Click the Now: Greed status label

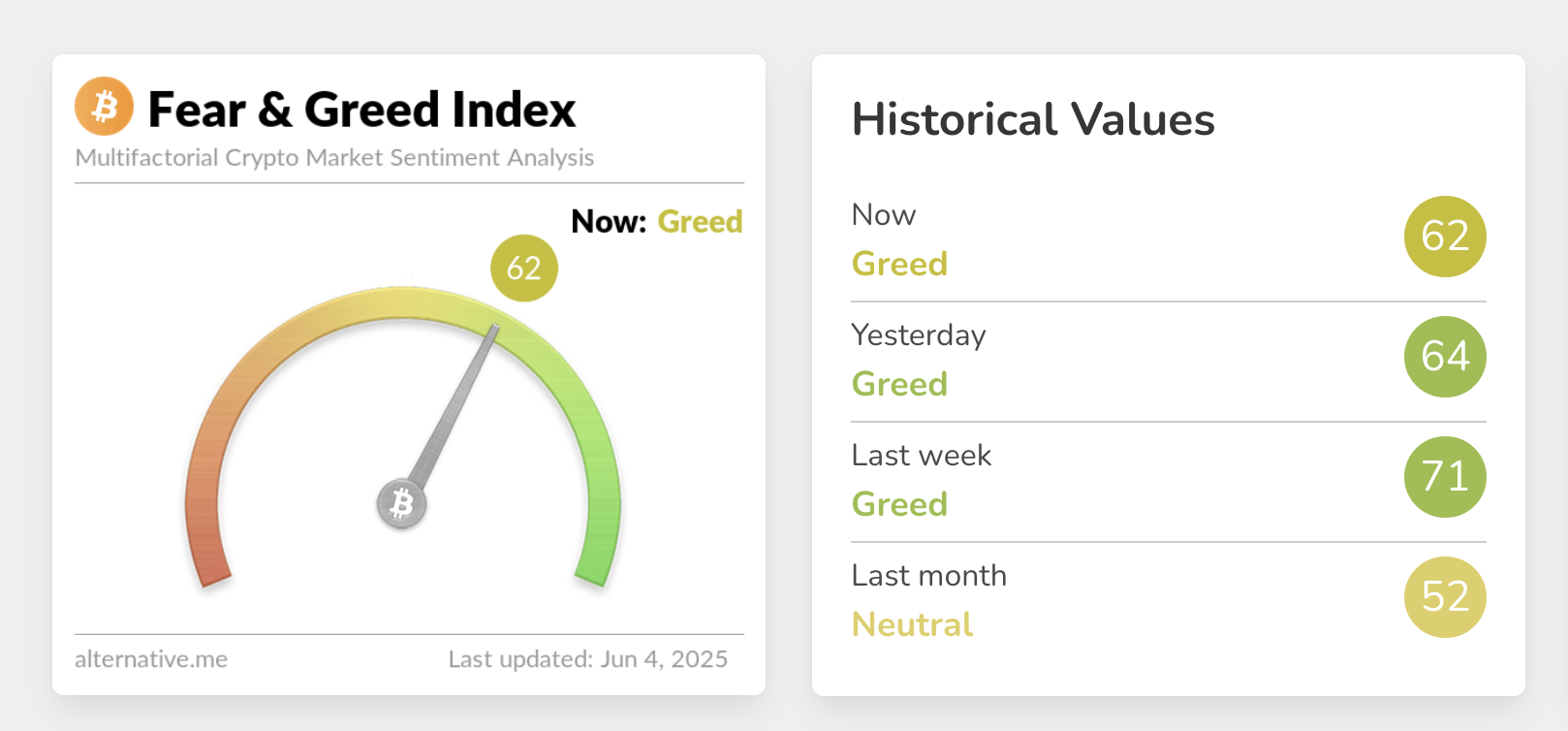(x=656, y=222)
